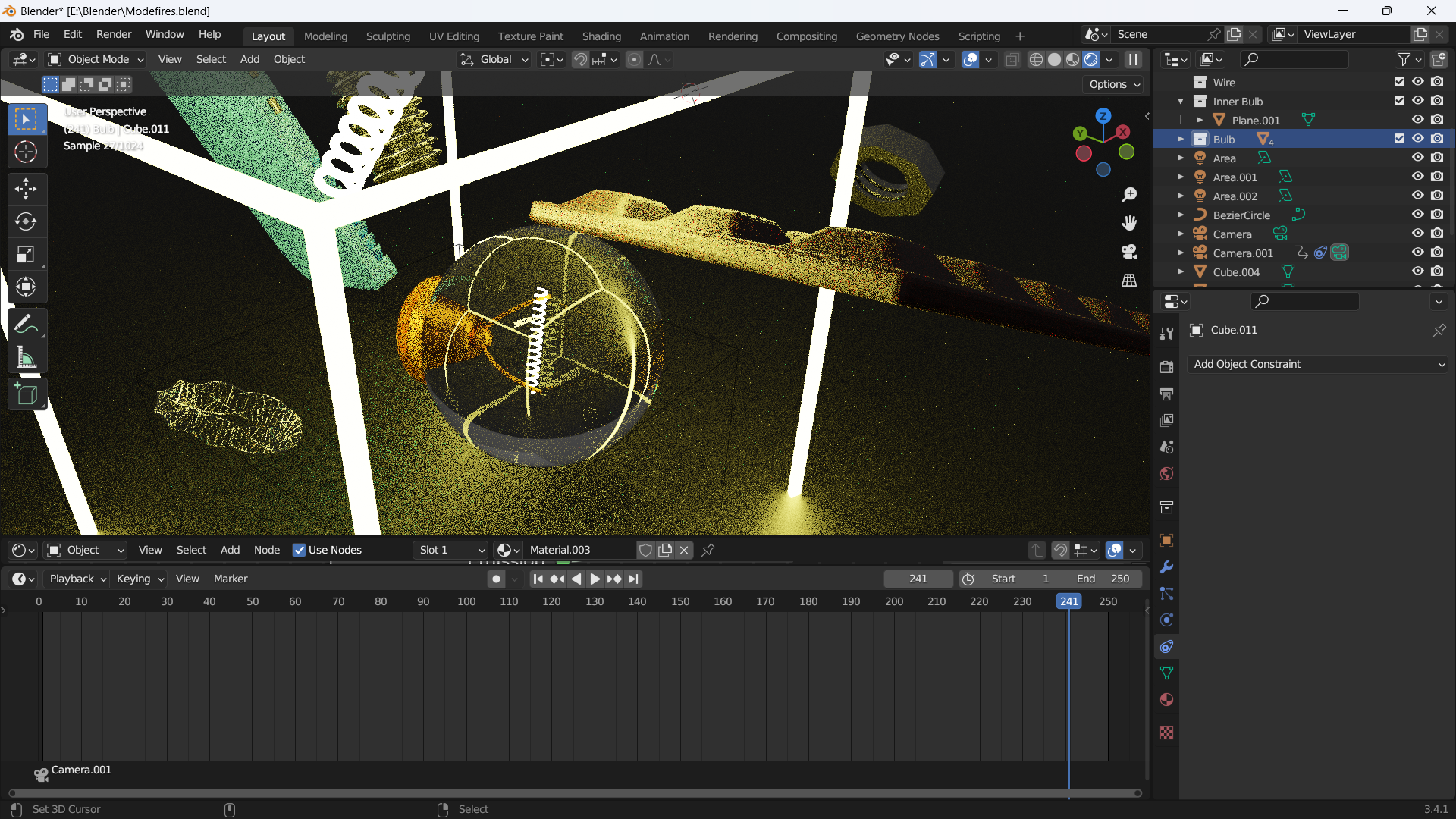Select the Shading tab in header
This screenshot has height=819, width=1456.
(x=601, y=35)
